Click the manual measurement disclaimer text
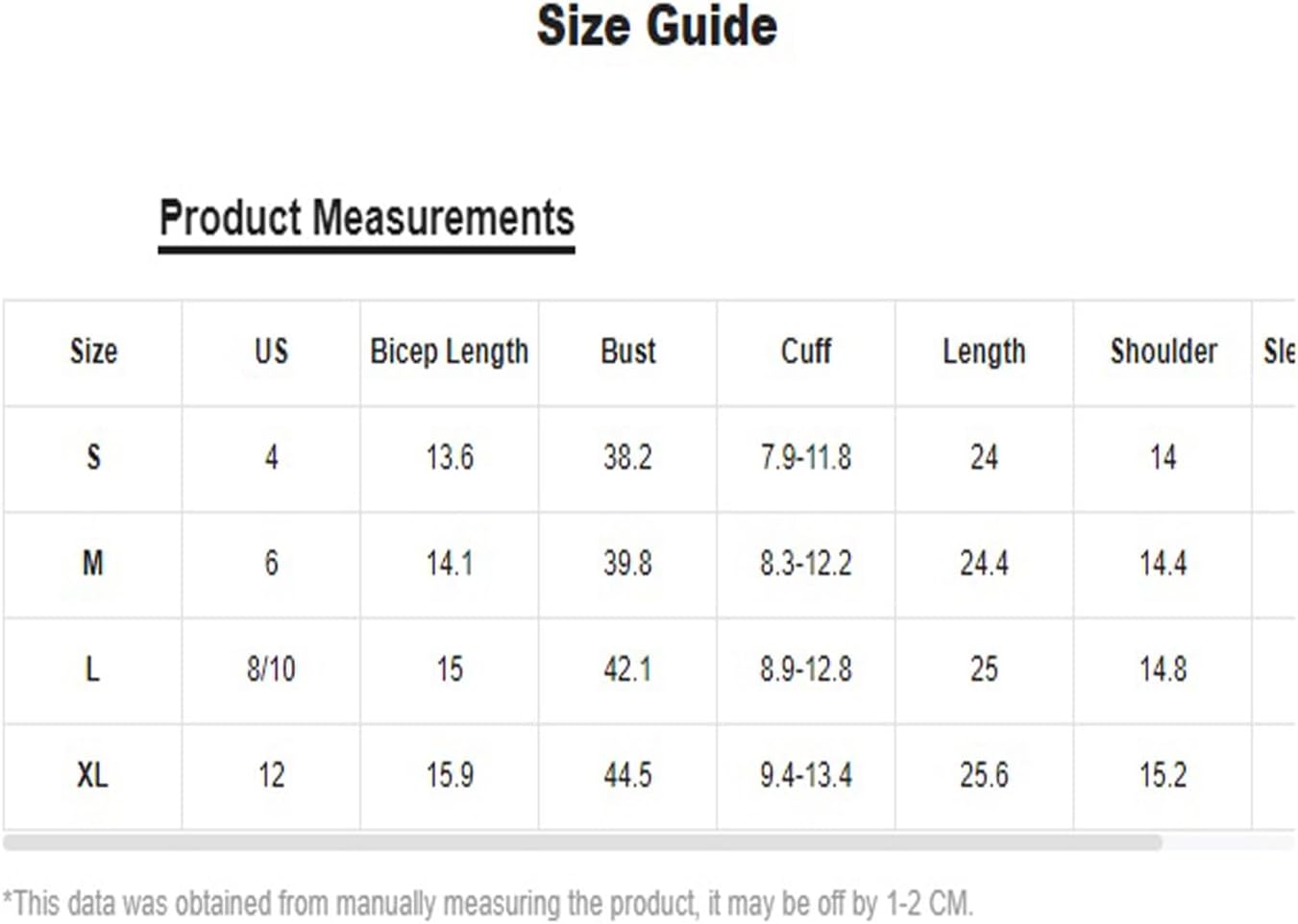Image resolution: width=1298 pixels, height=924 pixels. [x=488, y=903]
